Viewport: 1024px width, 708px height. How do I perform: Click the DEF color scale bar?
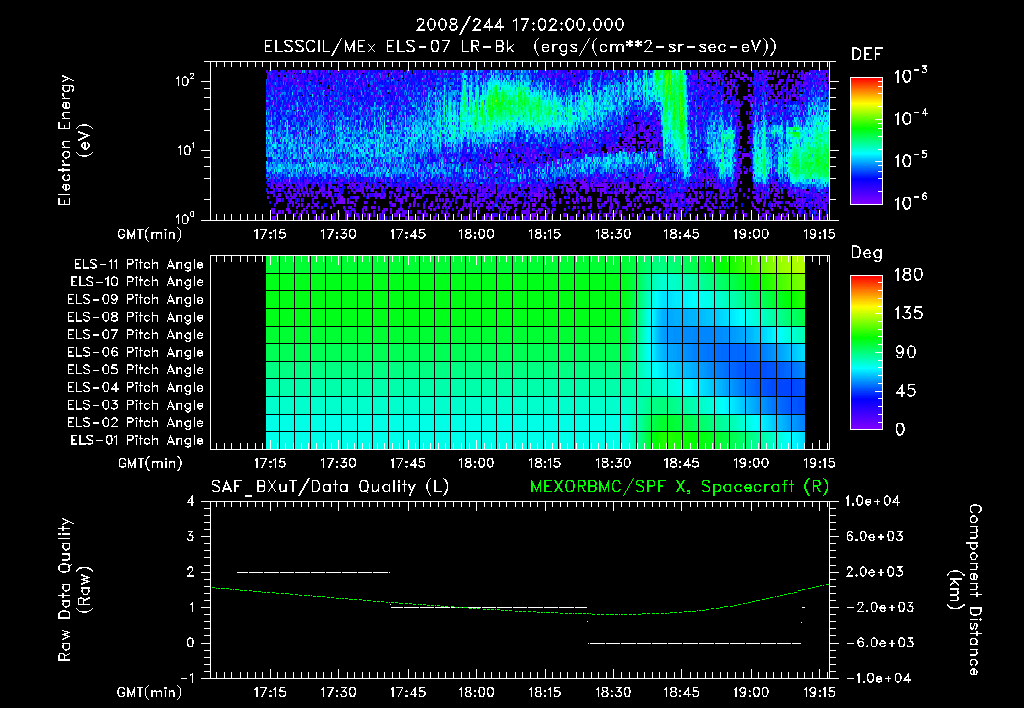(866, 141)
